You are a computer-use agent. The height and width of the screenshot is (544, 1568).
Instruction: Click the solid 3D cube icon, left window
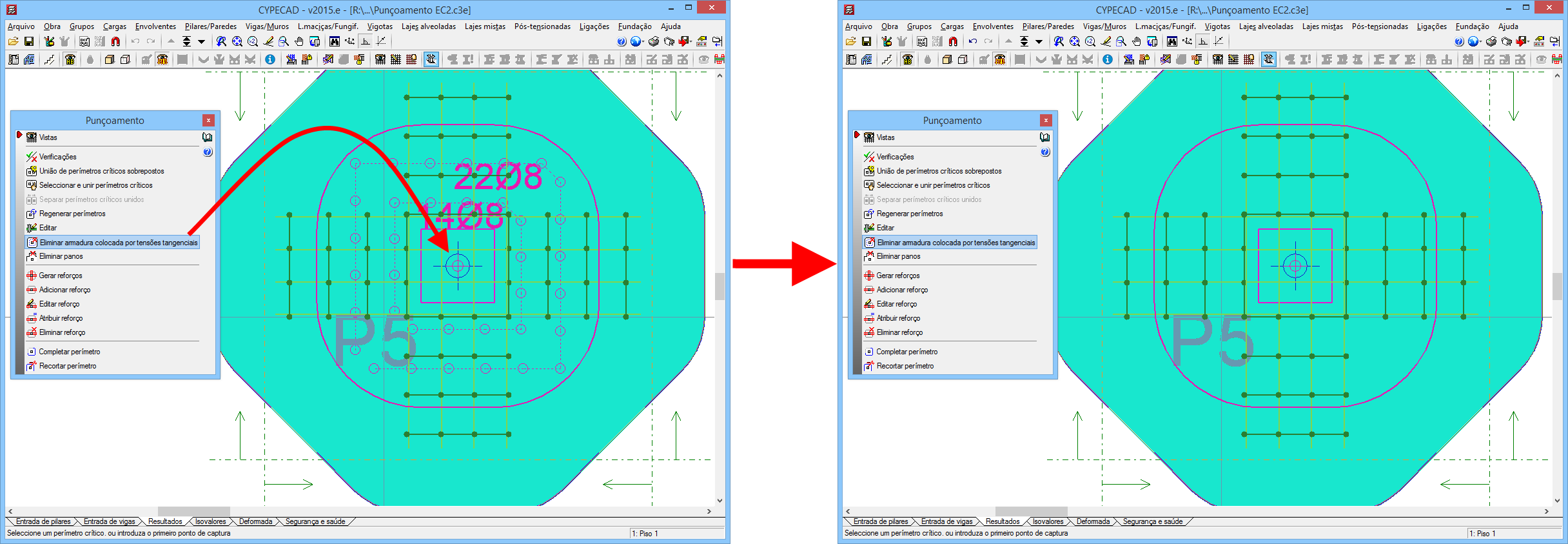[x=110, y=59]
